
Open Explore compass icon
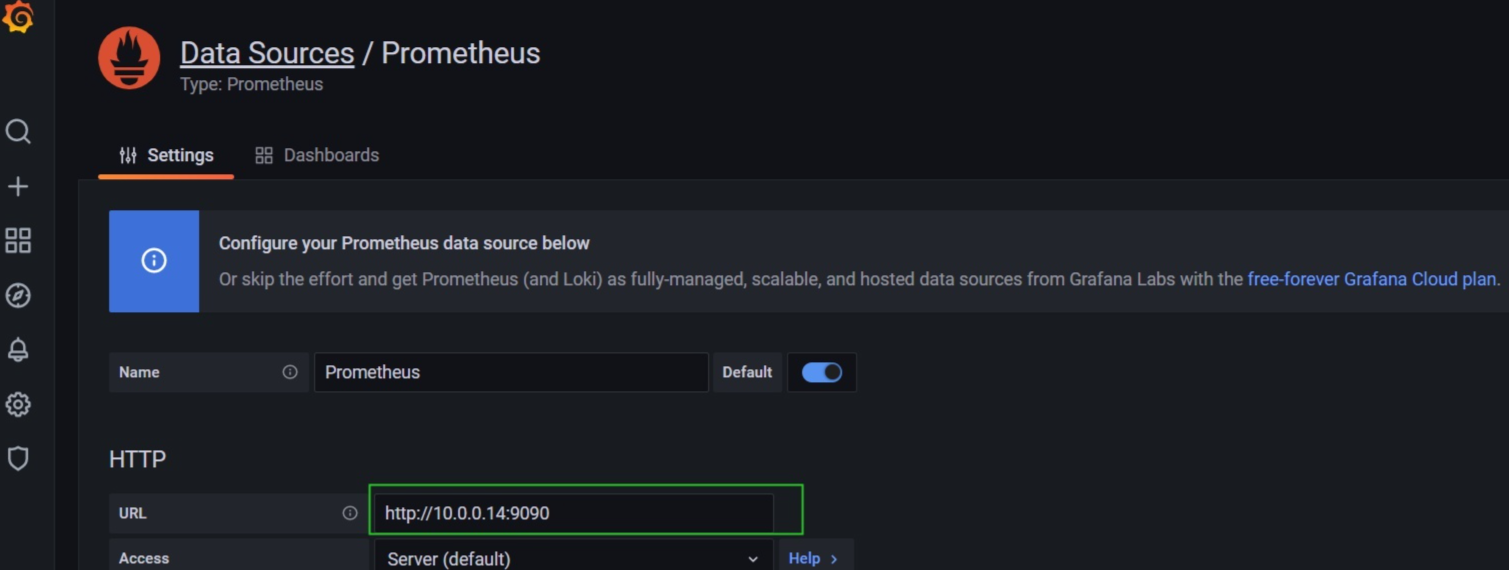[18, 295]
